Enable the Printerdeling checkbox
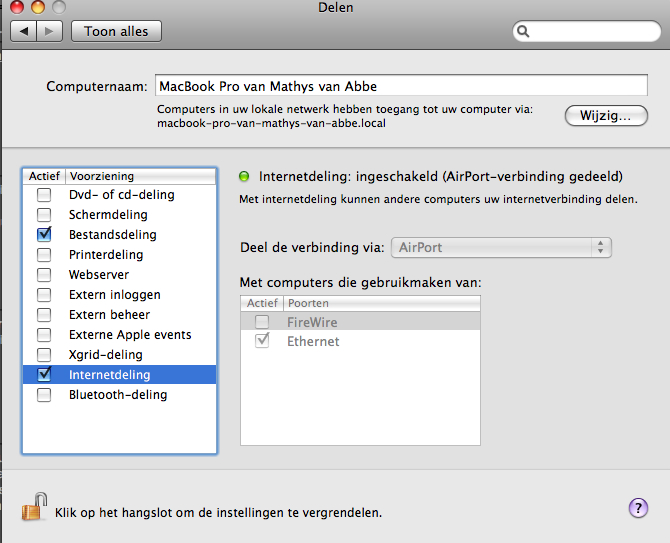Viewport: 670px width, 543px height. 44,255
